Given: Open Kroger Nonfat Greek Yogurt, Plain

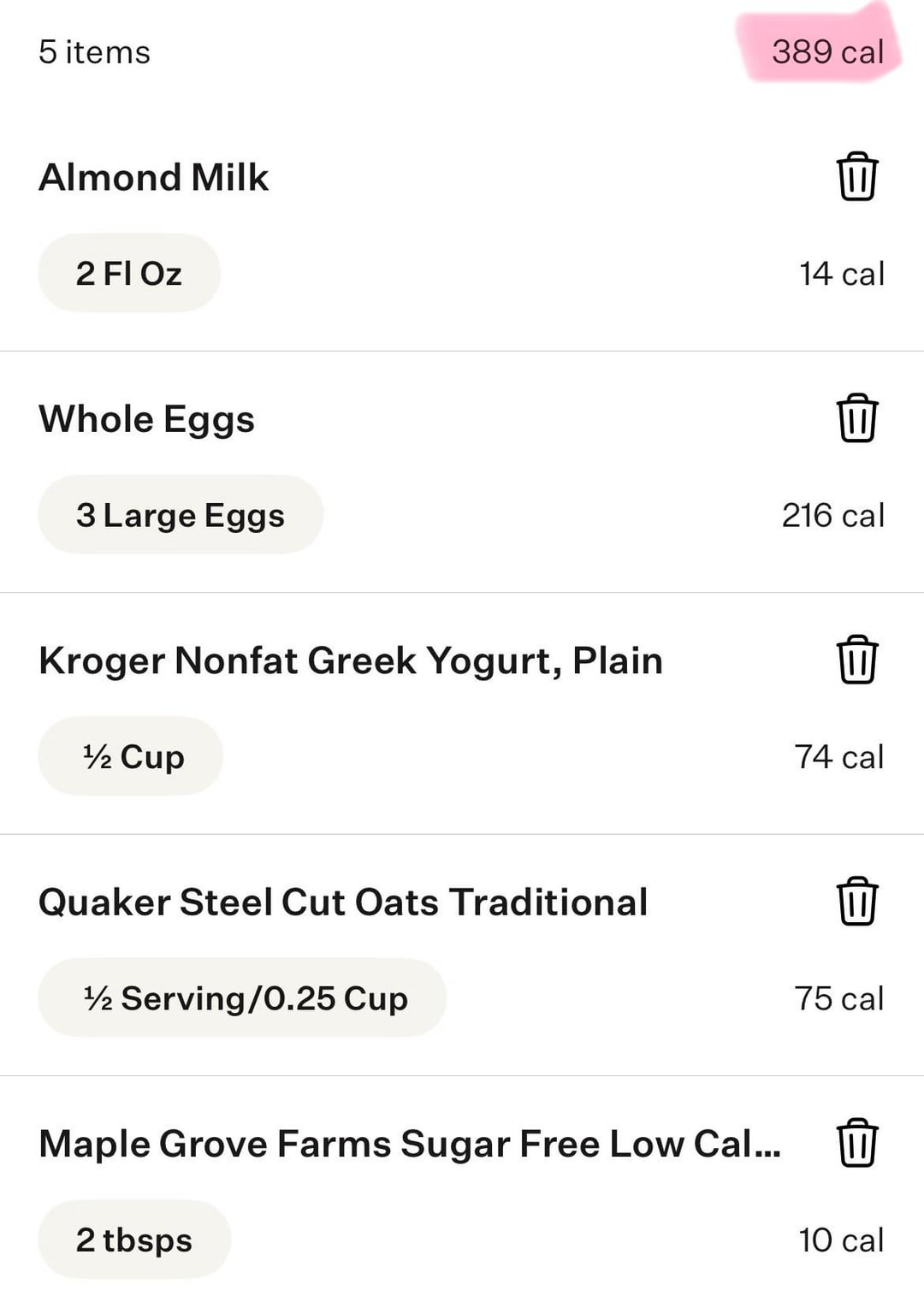Looking at the screenshot, I should pos(351,660).
